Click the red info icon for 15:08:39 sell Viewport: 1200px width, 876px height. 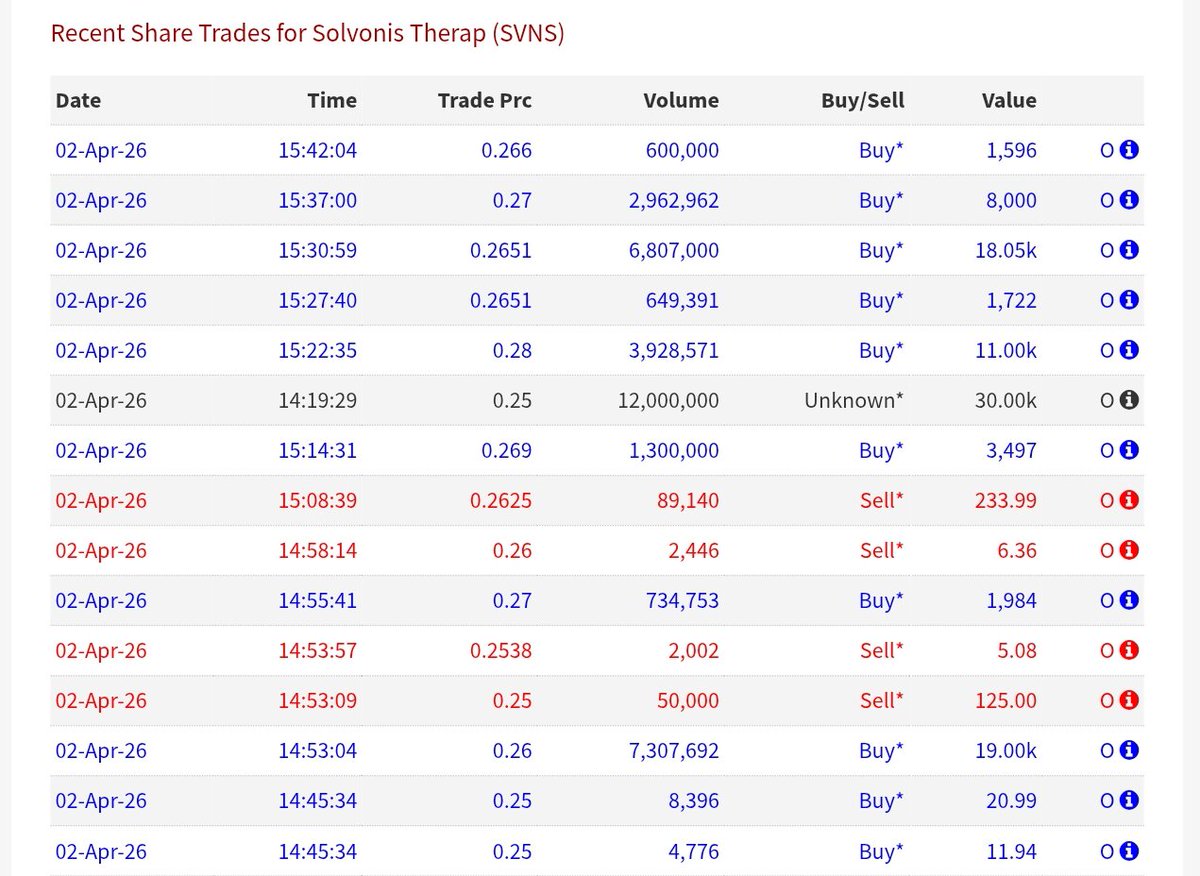pos(1129,500)
